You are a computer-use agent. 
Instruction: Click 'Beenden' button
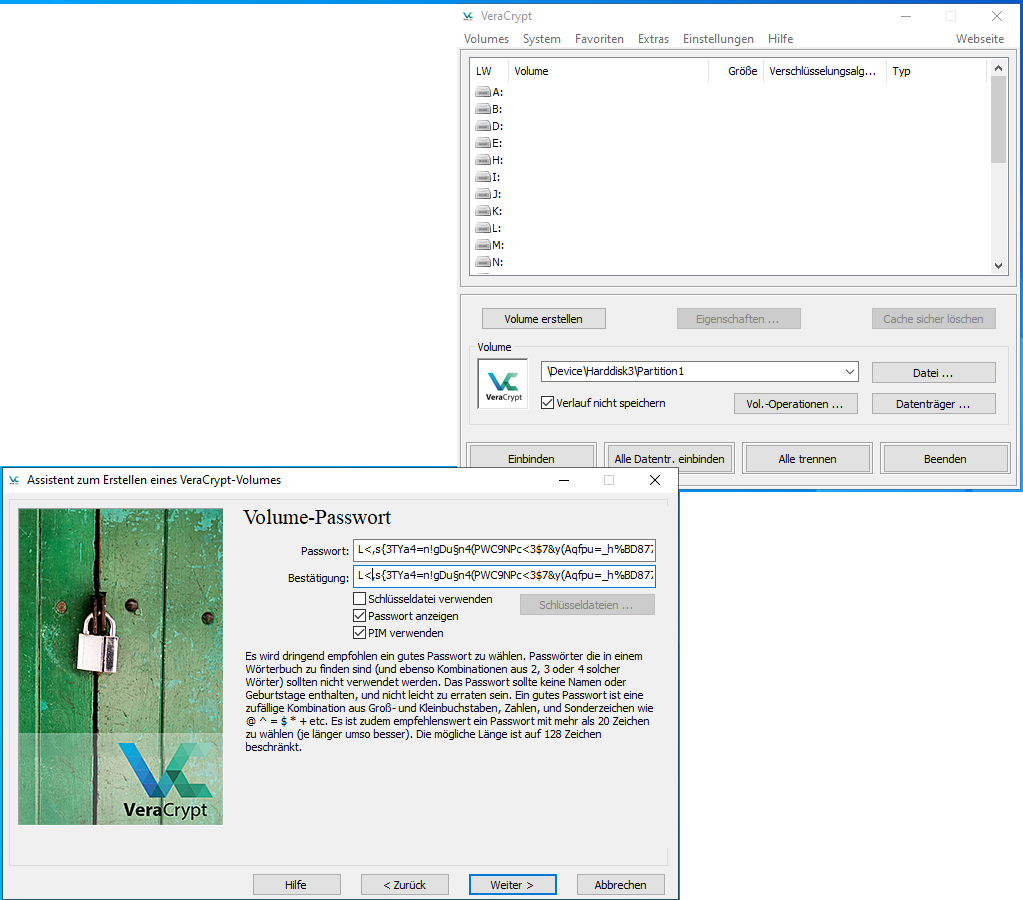(x=945, y=458)
